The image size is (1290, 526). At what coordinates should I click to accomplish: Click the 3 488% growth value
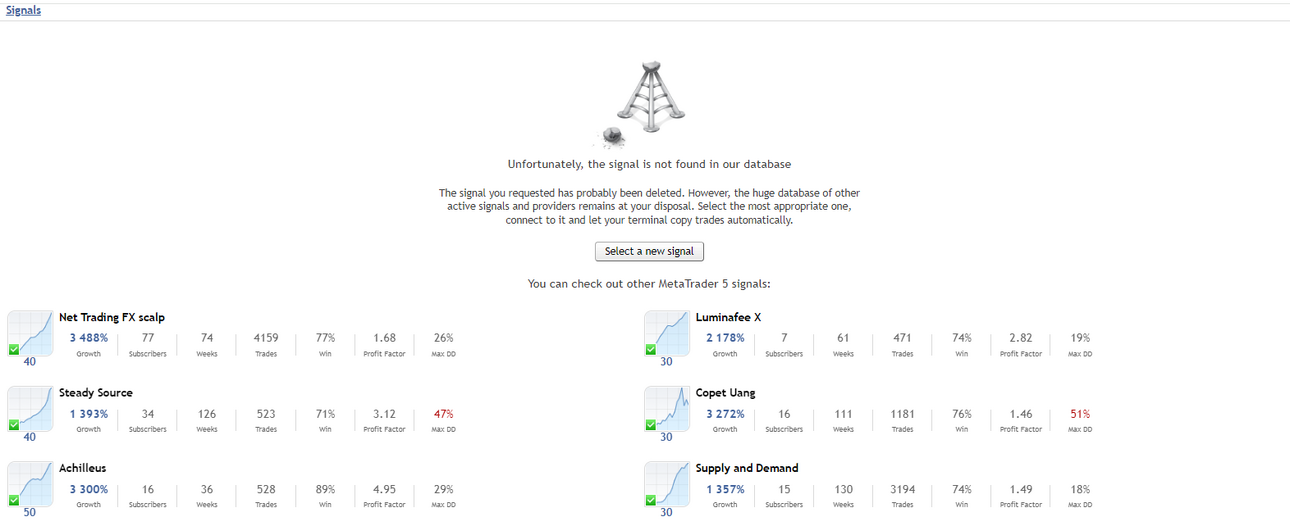(x=89, y=338)
